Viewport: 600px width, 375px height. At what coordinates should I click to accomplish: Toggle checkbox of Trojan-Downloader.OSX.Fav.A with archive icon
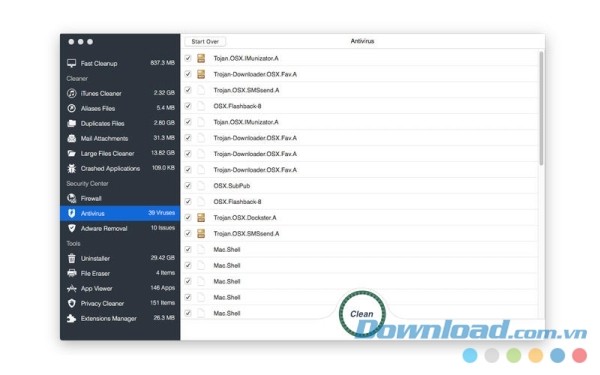pyautogui.click(x=188, y=74)
